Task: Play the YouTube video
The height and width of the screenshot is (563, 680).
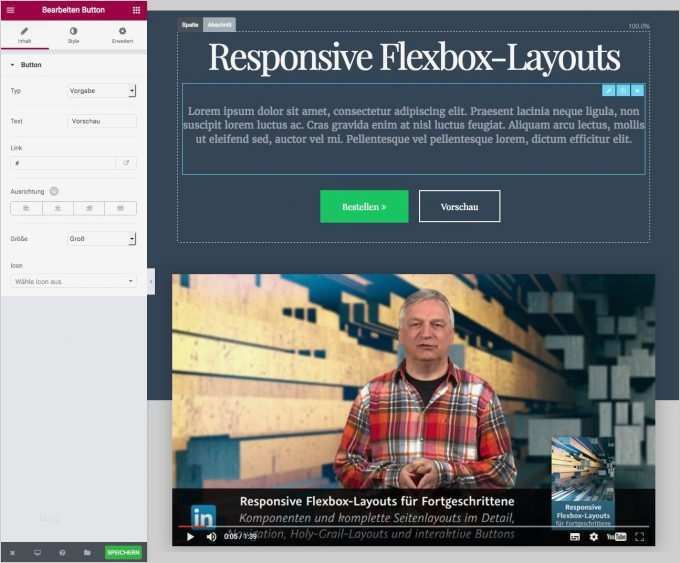Action: 190,537
